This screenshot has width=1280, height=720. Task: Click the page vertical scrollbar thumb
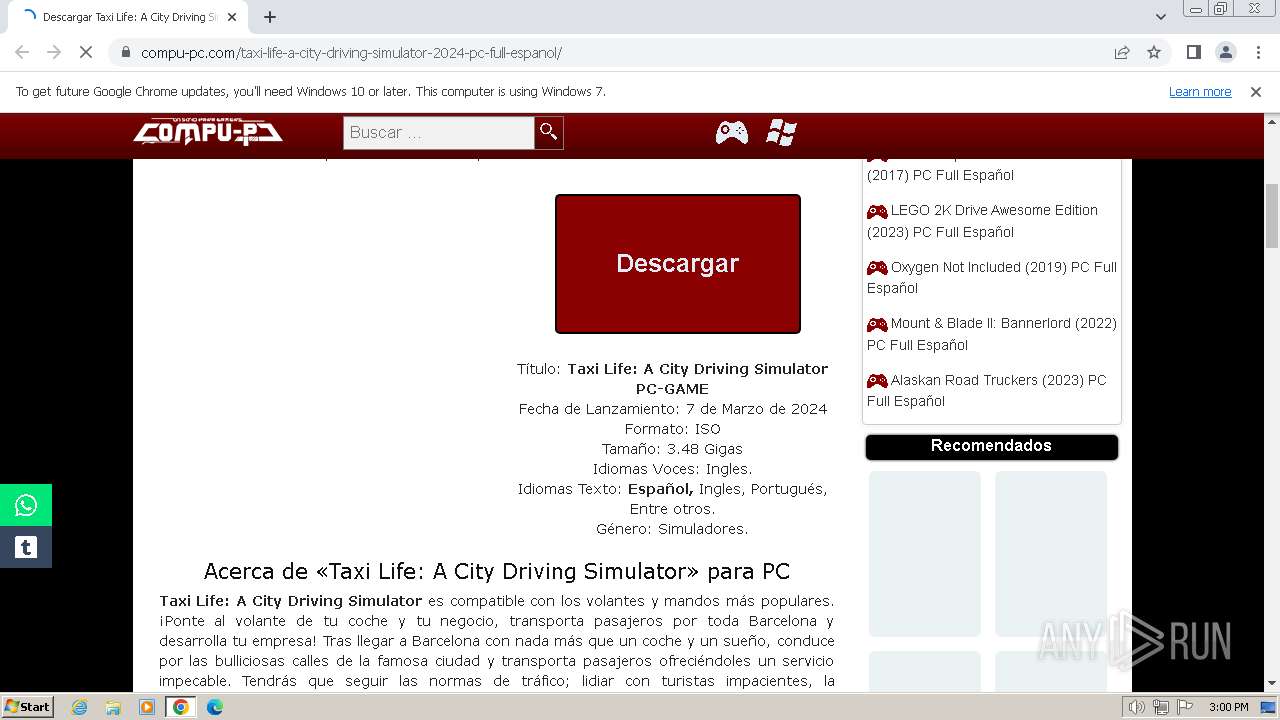tap(1272, 216)
